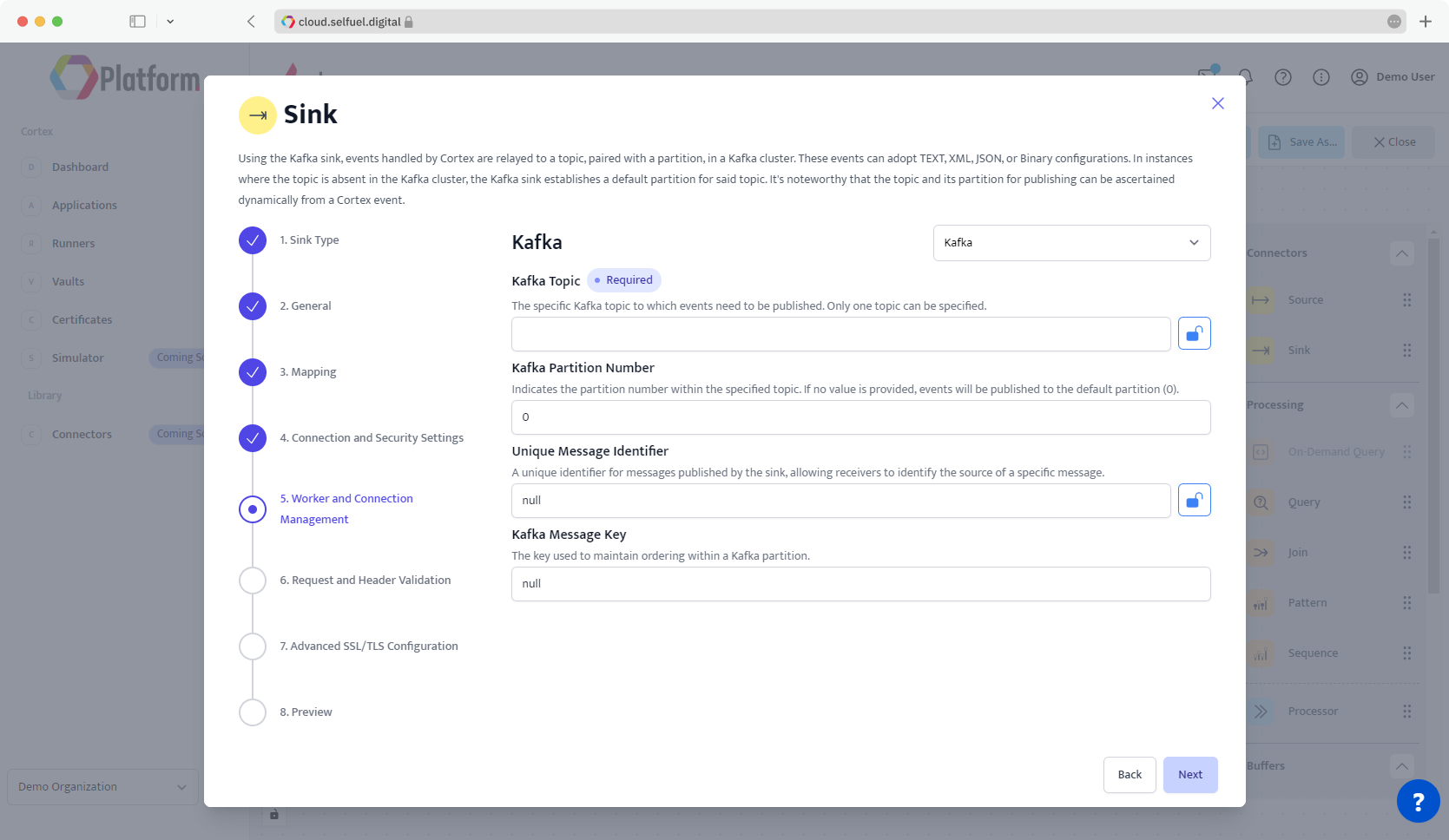Click the yellow Sink arrow icon in header

(x=258, y=115)
